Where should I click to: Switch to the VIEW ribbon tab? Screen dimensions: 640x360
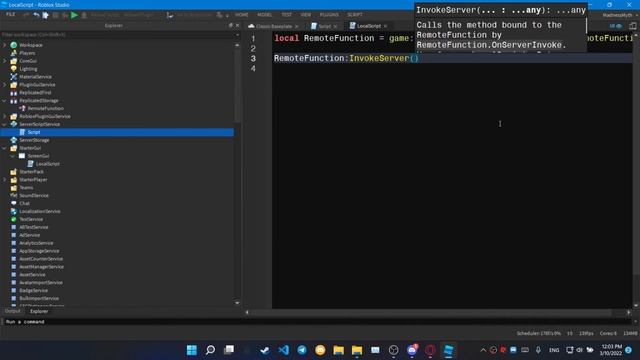point(306,15)
